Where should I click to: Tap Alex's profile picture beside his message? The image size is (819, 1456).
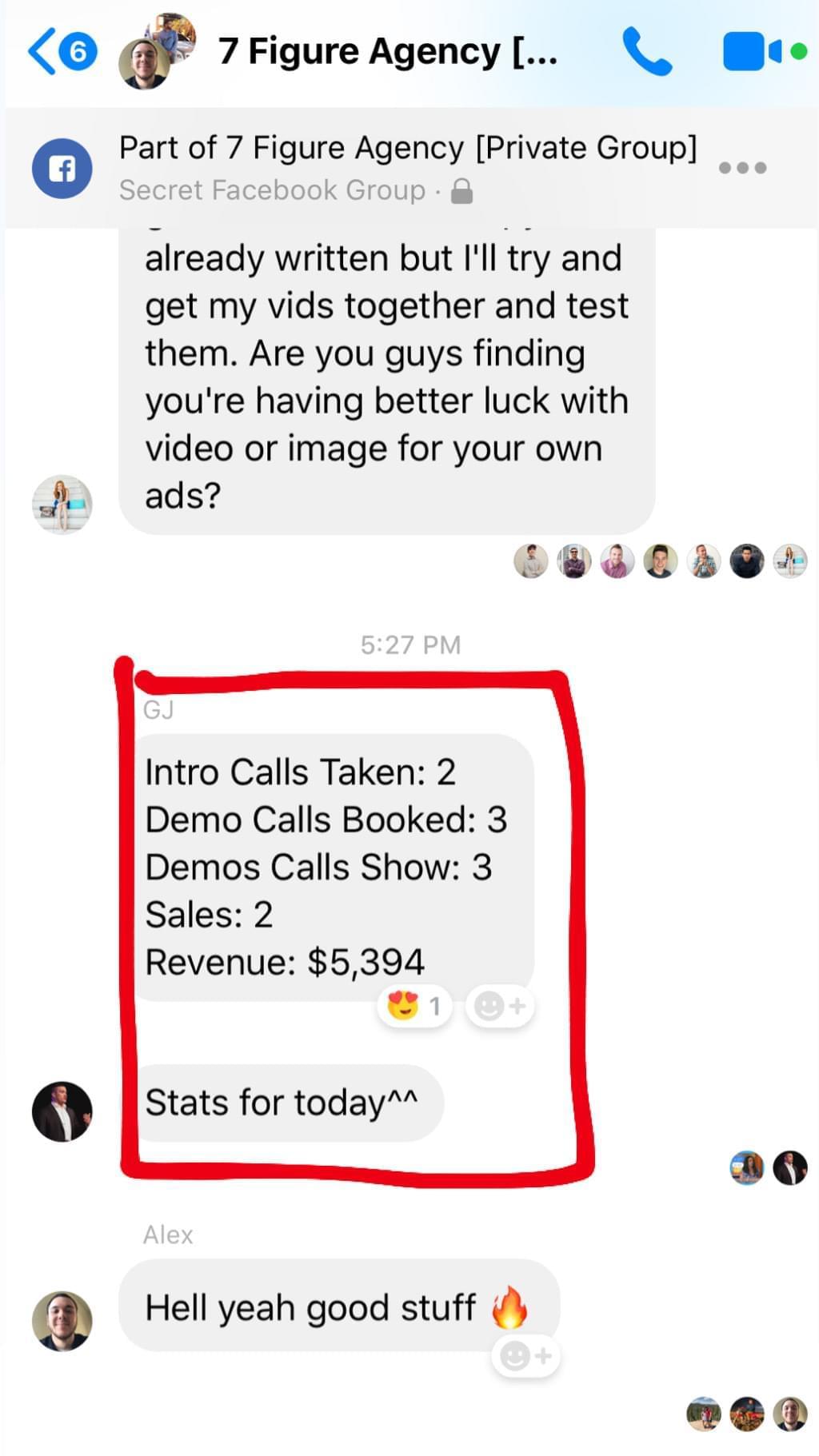pyautogui.click(x=62, y=1321)
